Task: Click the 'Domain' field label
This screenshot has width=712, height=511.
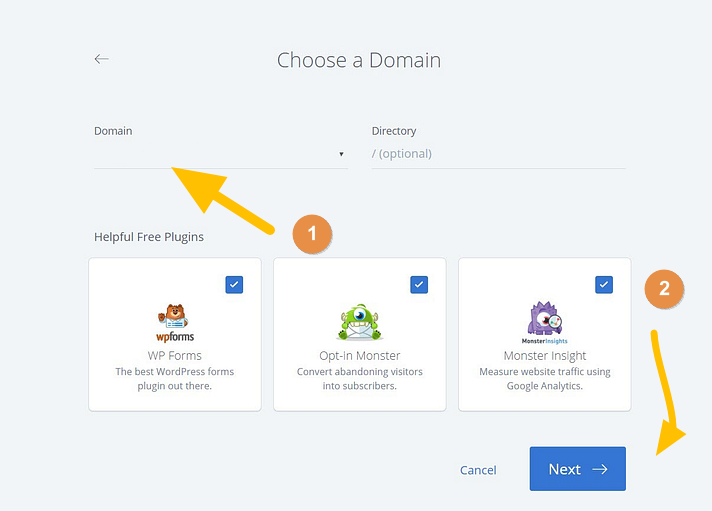Action: (113, 131)
